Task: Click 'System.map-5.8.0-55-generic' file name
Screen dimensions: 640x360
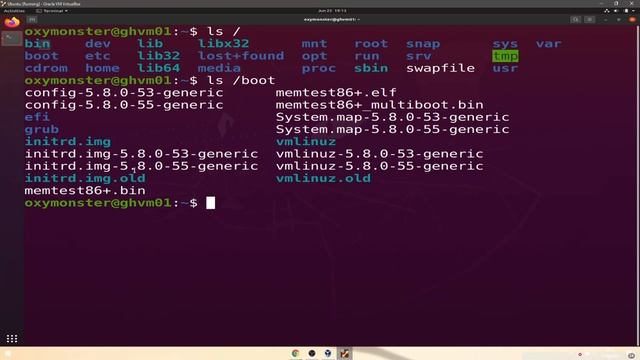Action: click(x=393, y=129)
